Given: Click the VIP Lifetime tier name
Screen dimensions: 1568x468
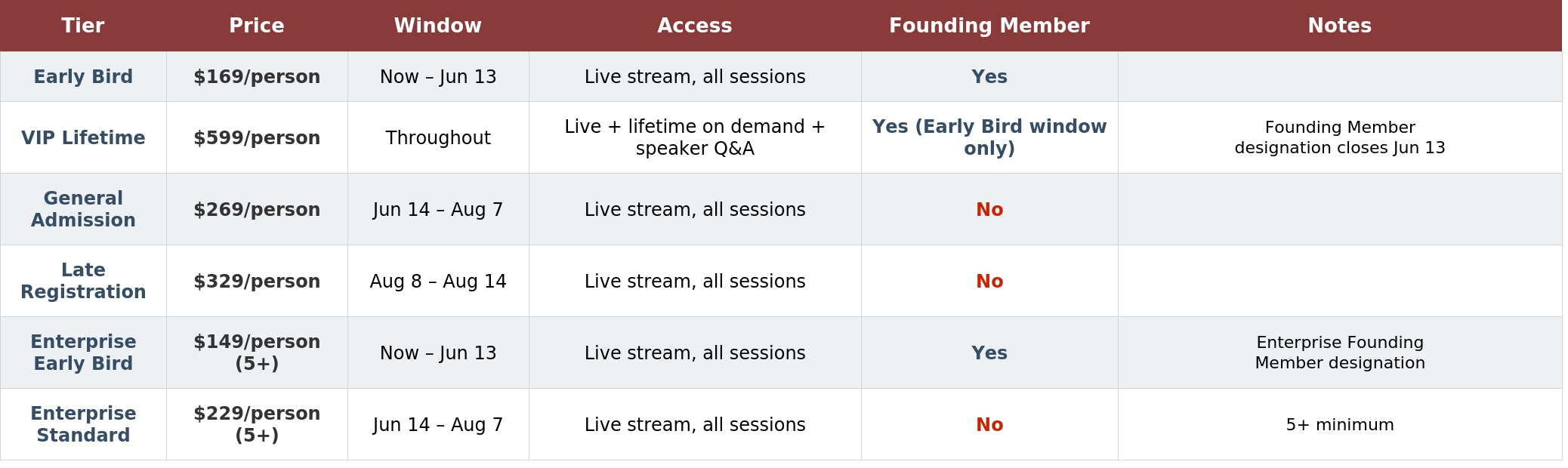Looking at the screenshot, I should 83,138.
